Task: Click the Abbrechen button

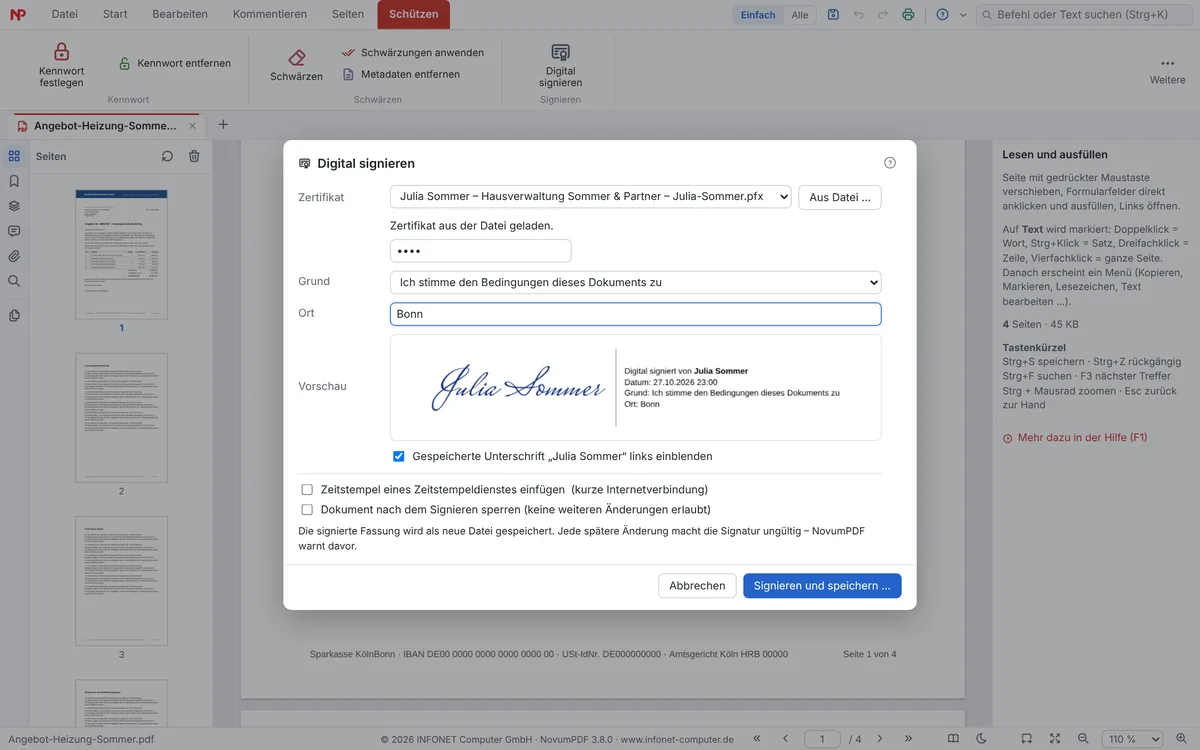Action: [x=697, y=586]
